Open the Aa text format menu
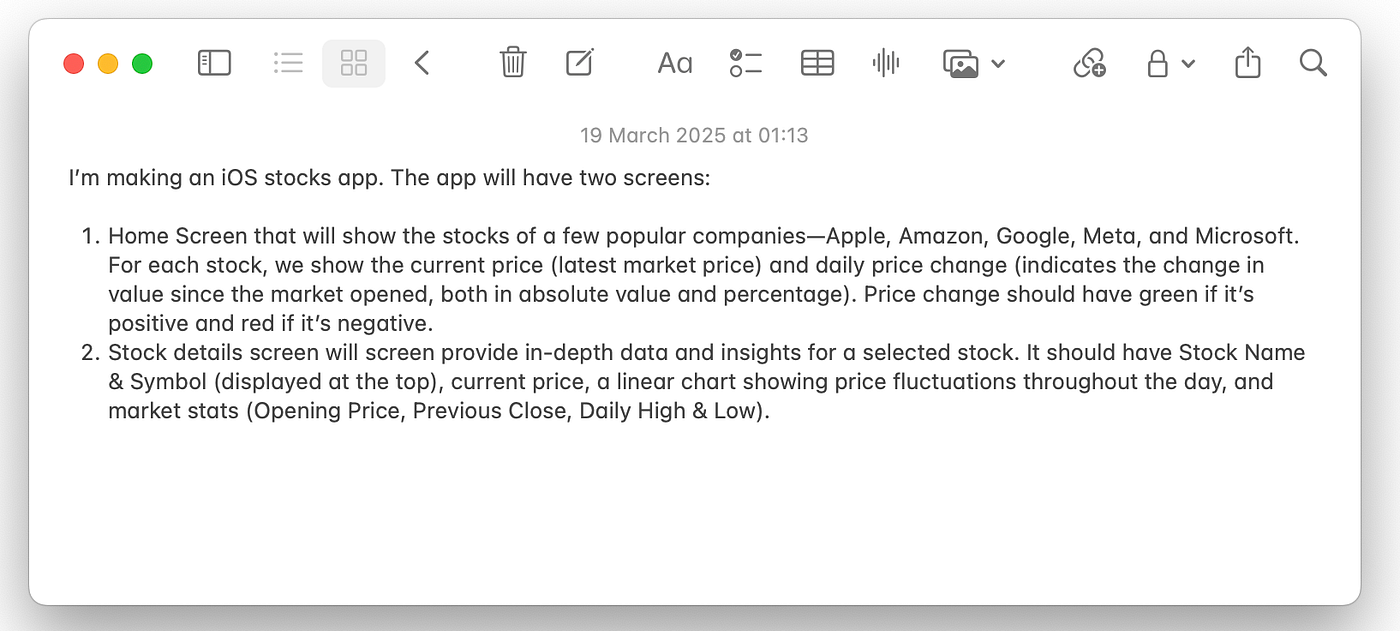The width and height of the screenshot is (1400, 631). [675, 64]
